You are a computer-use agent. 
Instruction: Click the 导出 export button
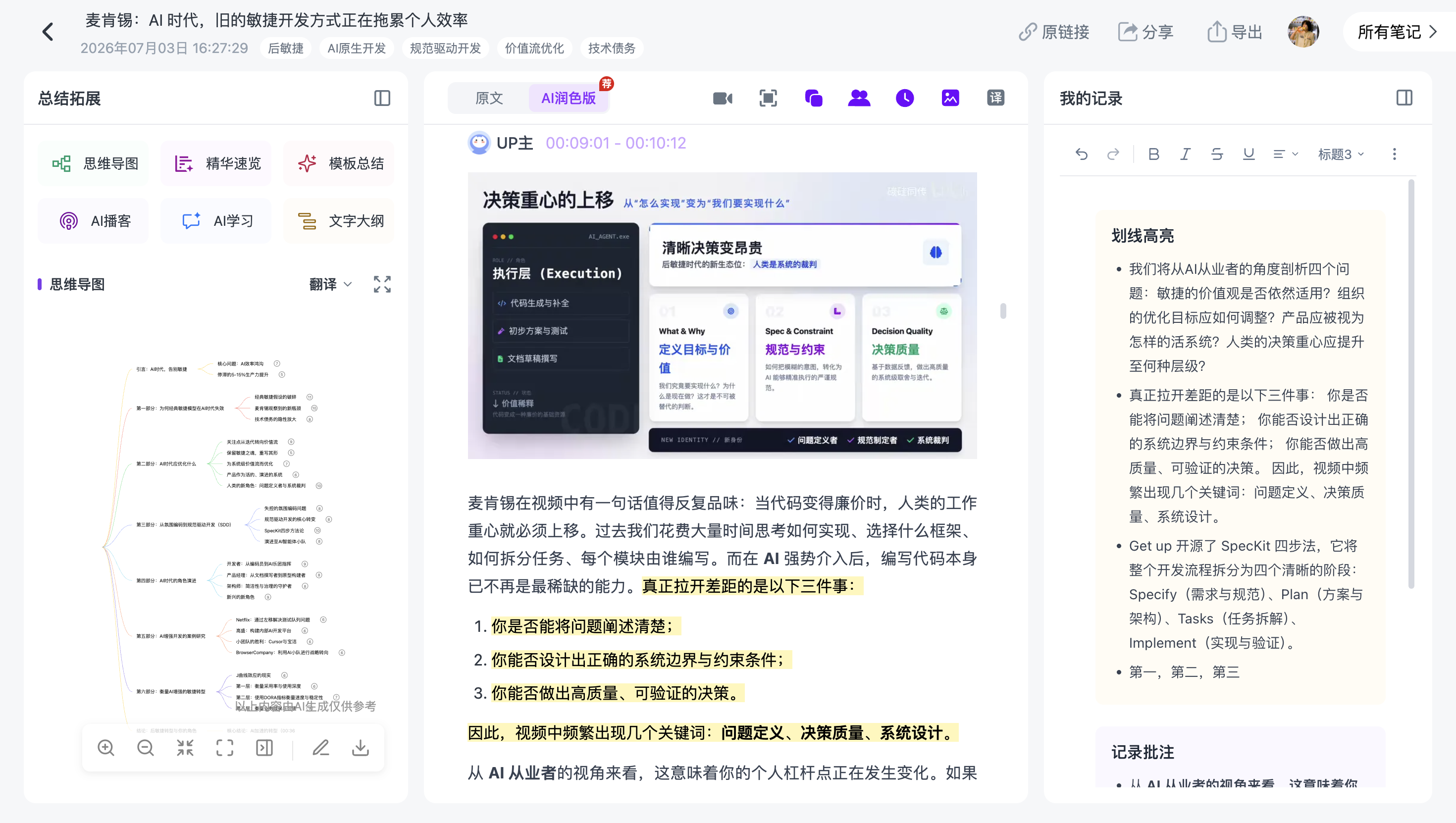[x=1235, y=32]
